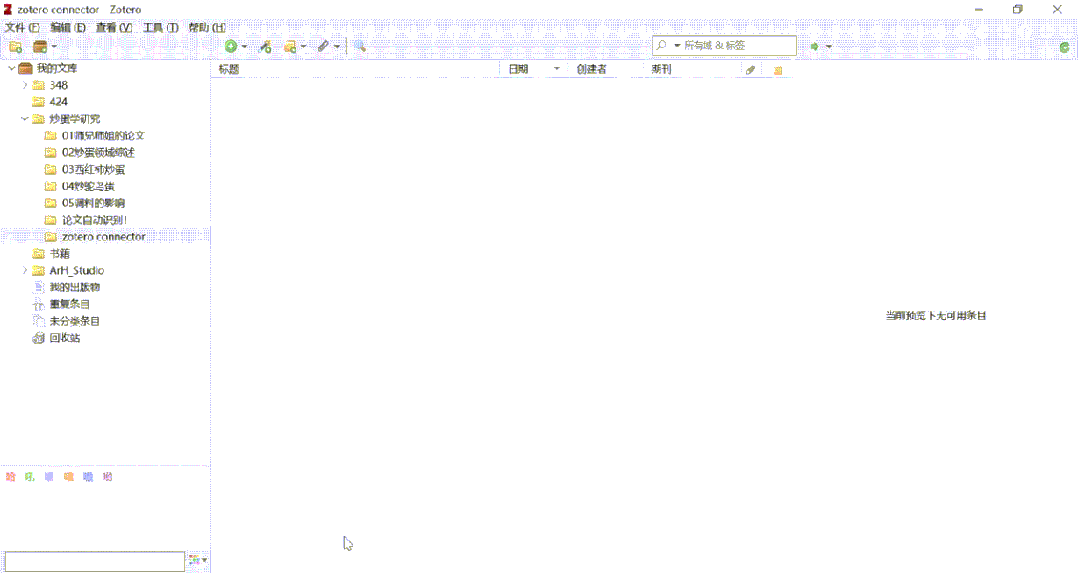Select the 348 collection
1078x573 pixels.
click(x=58, y=85)
